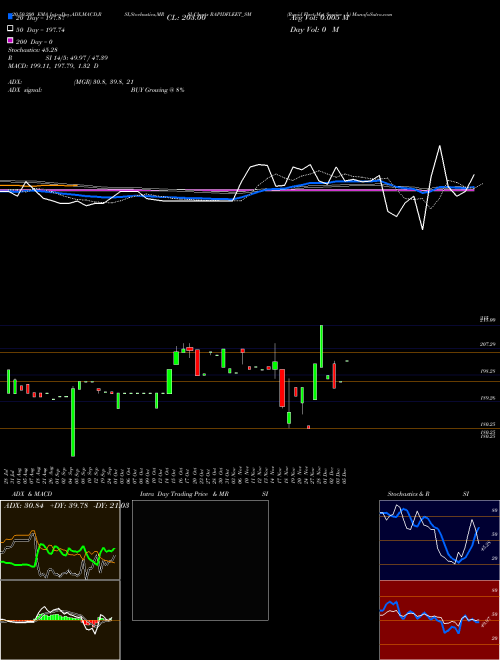Viewport: 500px width, 660px height.
Task: Click the 'Intra Day Trading Price & MR' title
Action: (184, 494)
